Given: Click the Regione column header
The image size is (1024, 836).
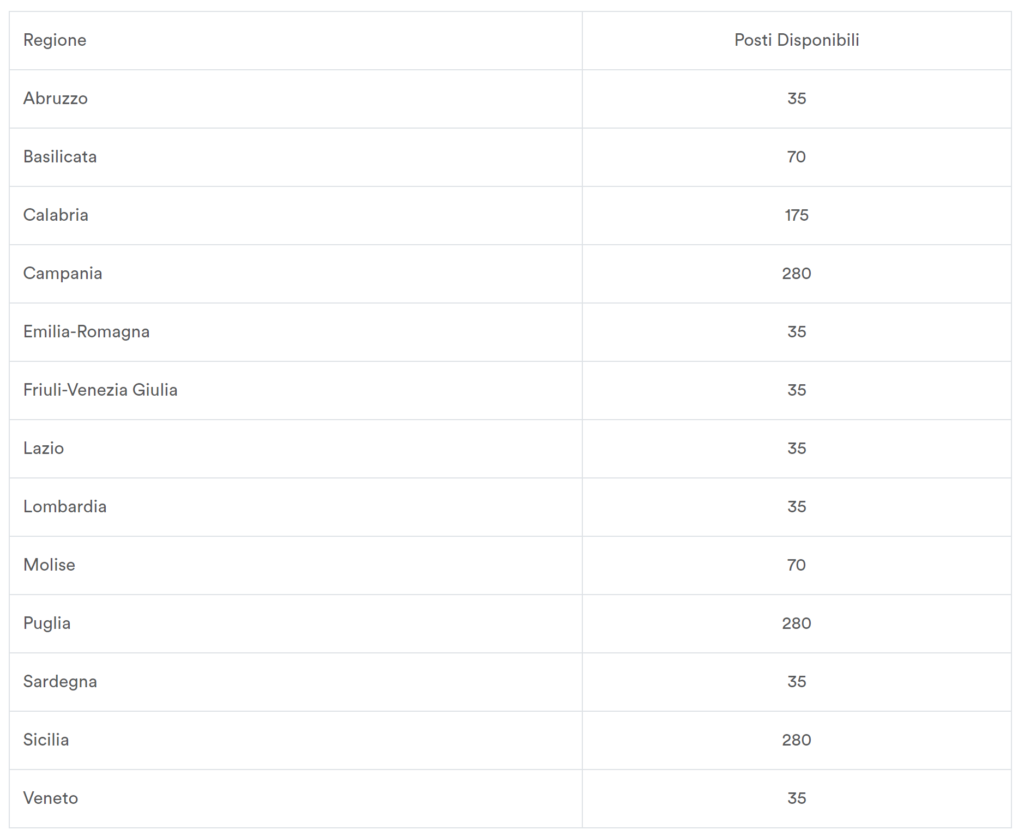Looking at the screenshot, I should 55,40.
